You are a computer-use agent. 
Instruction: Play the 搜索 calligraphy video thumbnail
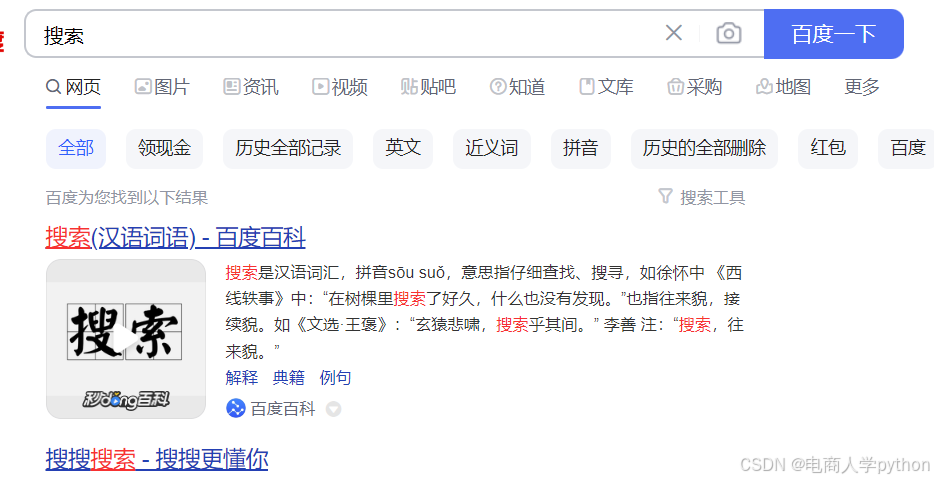coord(126,338)
